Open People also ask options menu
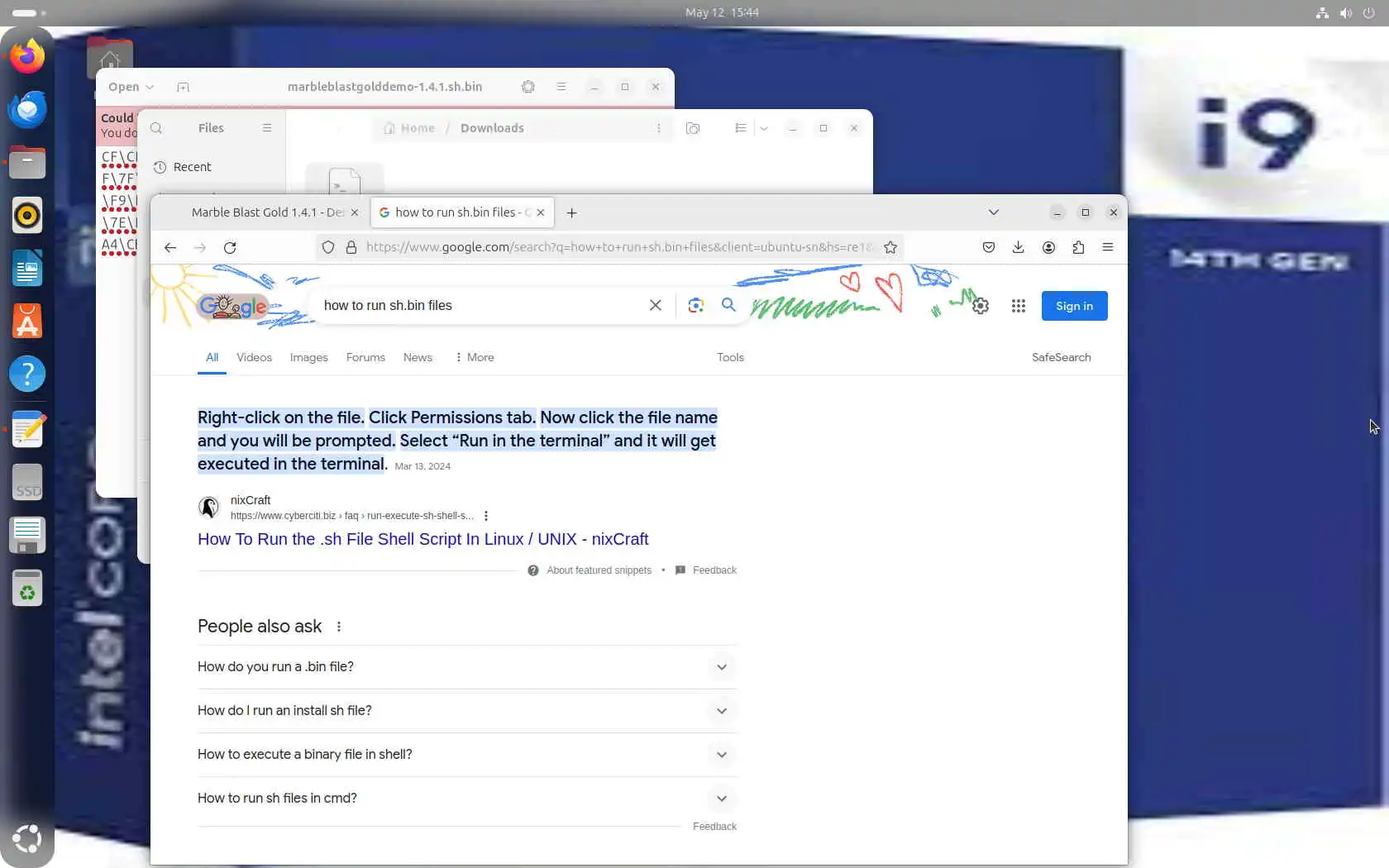The width and height of the screenshot is (1389, 868). 339,627
